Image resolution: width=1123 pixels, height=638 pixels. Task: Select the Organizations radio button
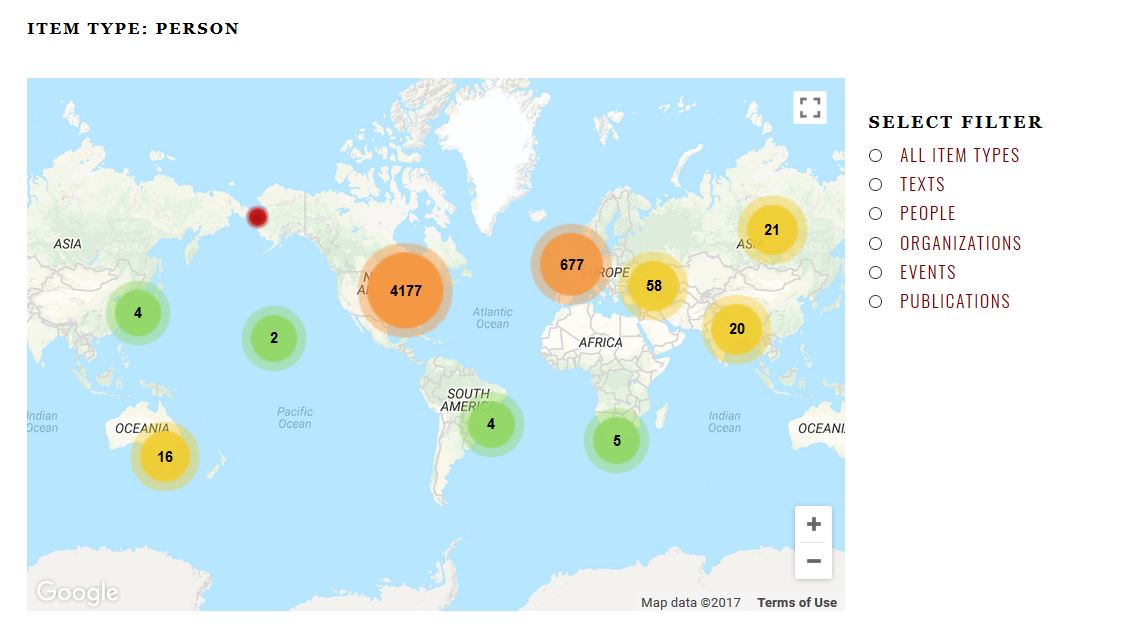click(875, 243)
